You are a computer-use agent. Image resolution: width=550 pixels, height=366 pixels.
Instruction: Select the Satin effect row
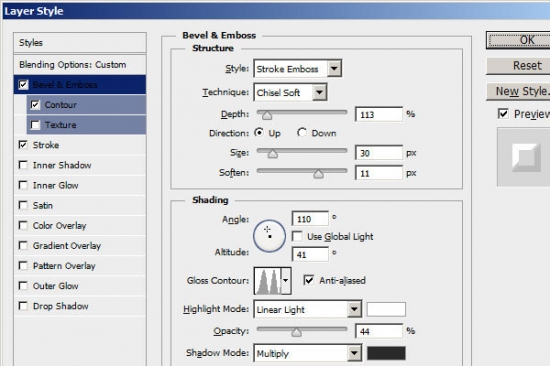(80, 205)
